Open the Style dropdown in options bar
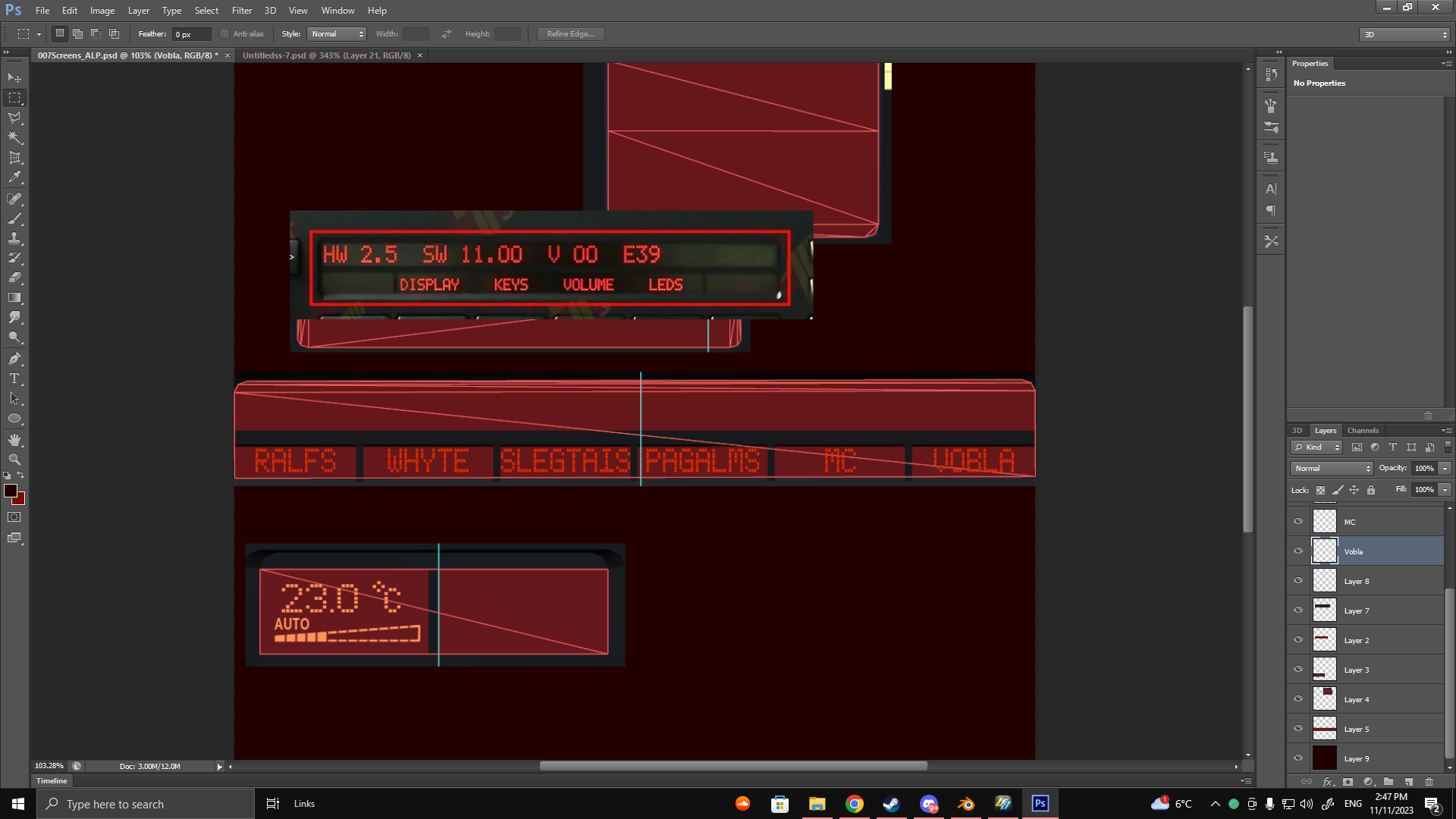The width and height of the screenshot is (1456, 819). click(337, 34)
